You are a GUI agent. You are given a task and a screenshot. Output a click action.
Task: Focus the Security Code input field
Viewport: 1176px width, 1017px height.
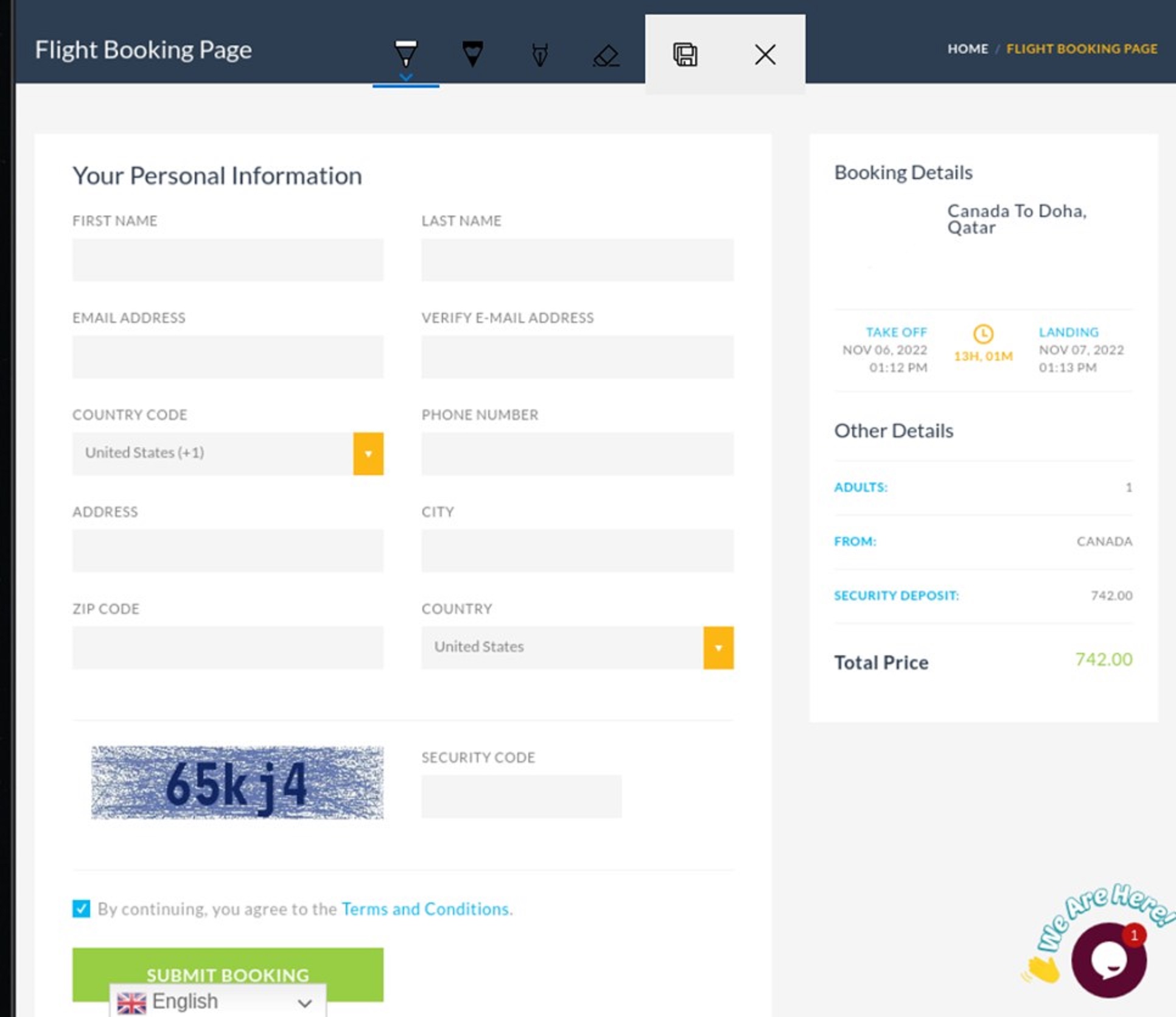[521, 796]
